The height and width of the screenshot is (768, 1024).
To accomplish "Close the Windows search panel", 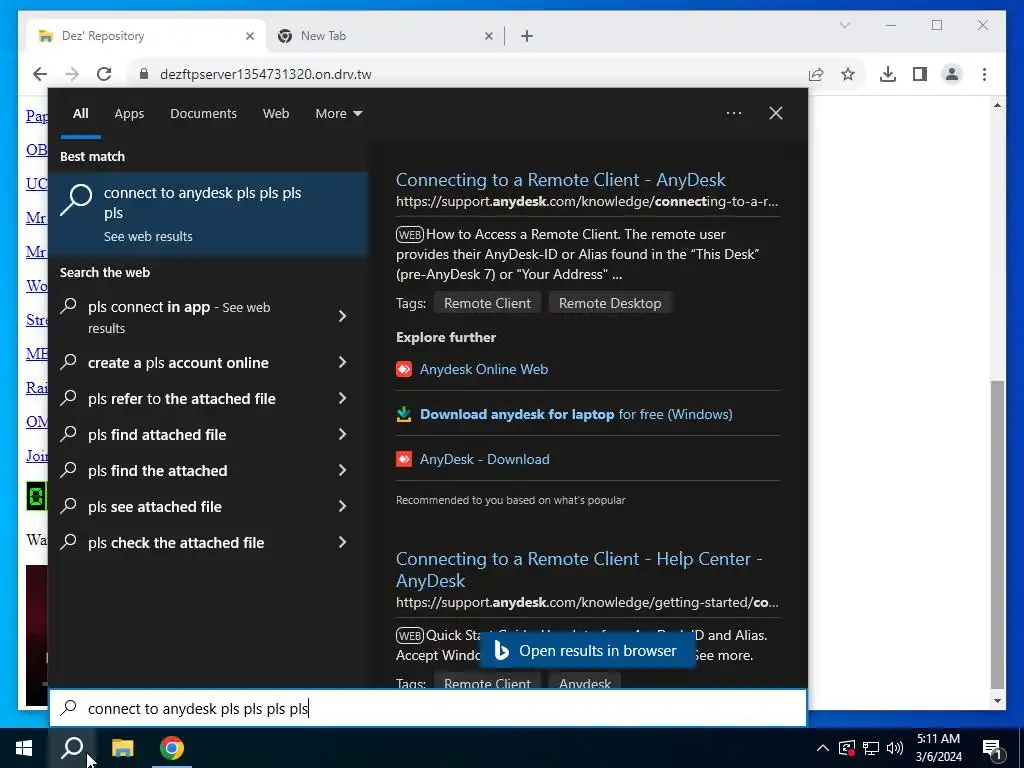I will pos(776,113).
